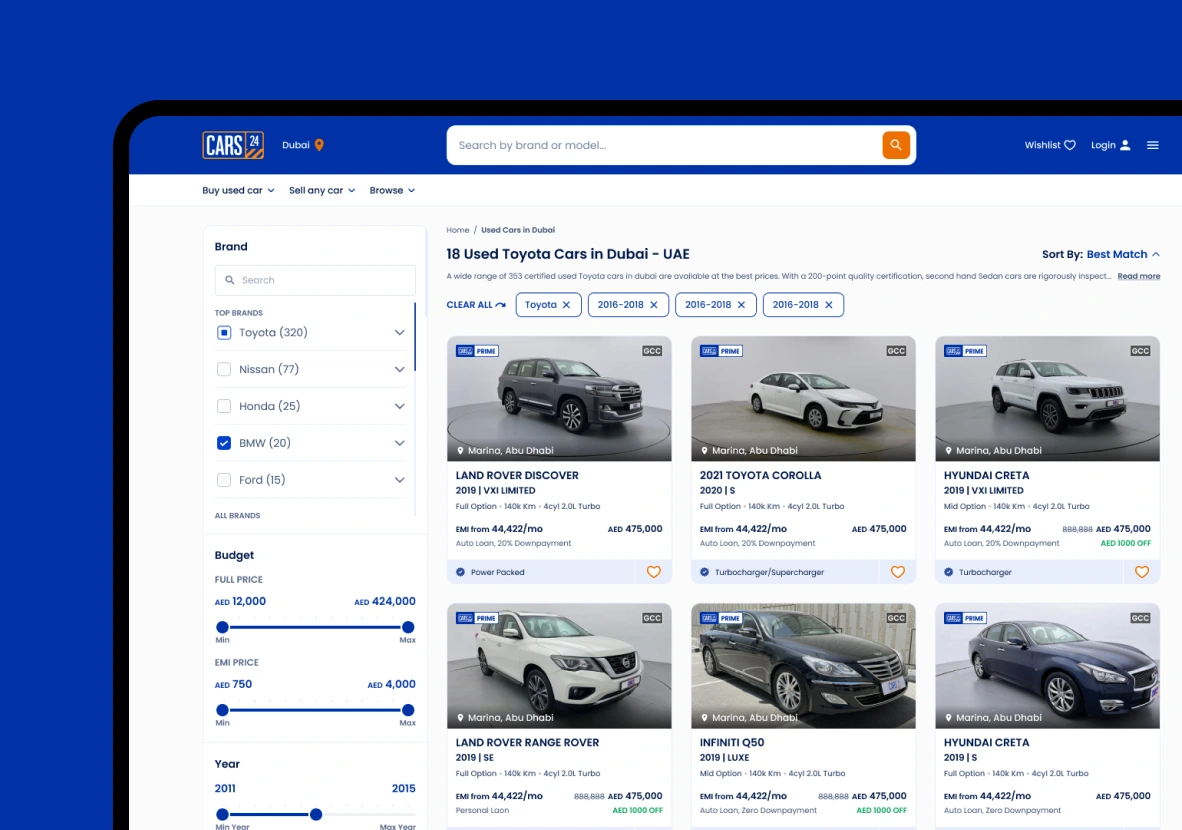Click Used Cars in Dubai breadcrumb
Screen dimensions: 1182x830
tap(518, 230)
